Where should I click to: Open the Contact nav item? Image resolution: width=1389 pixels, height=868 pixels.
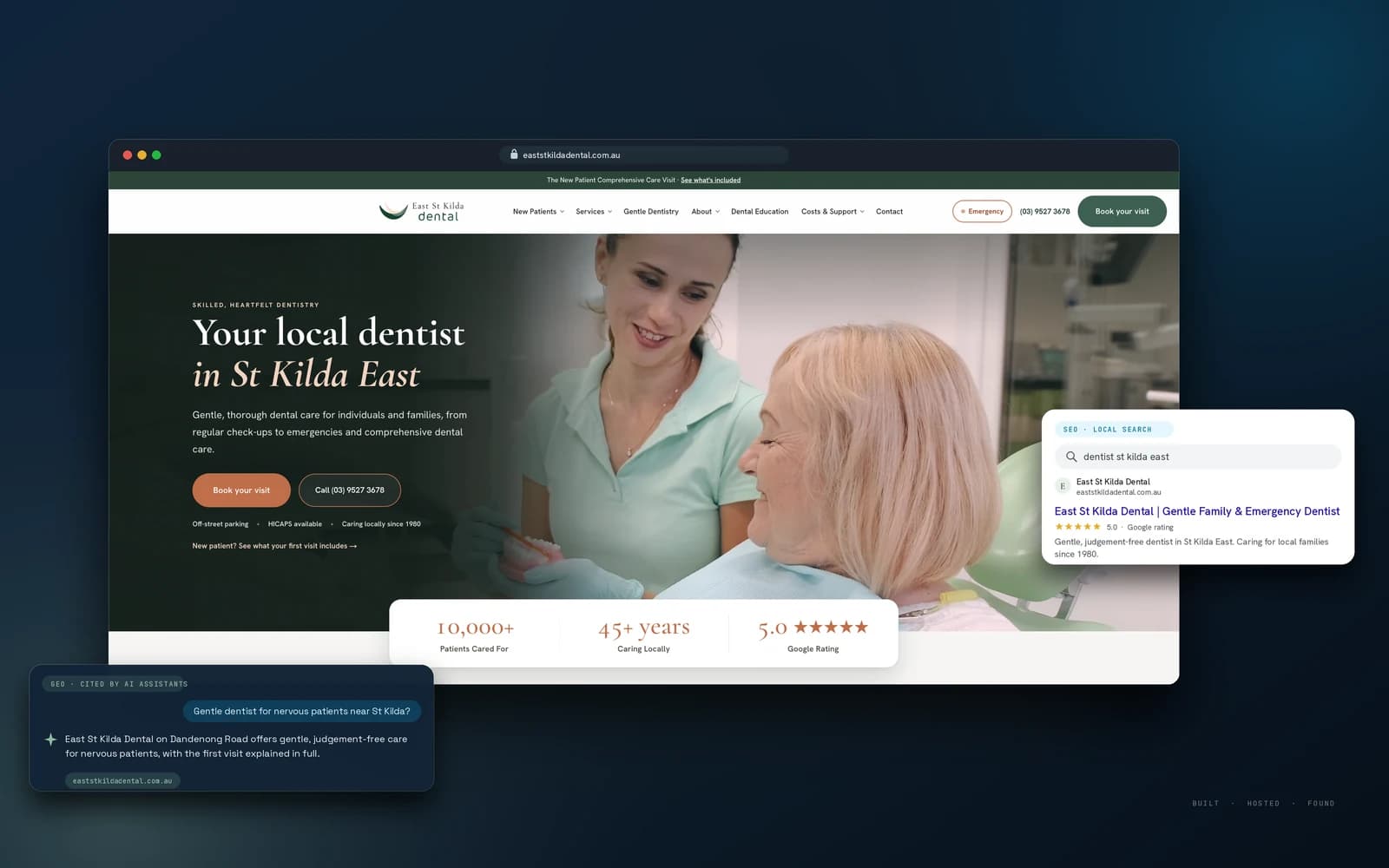pos(889,212)
